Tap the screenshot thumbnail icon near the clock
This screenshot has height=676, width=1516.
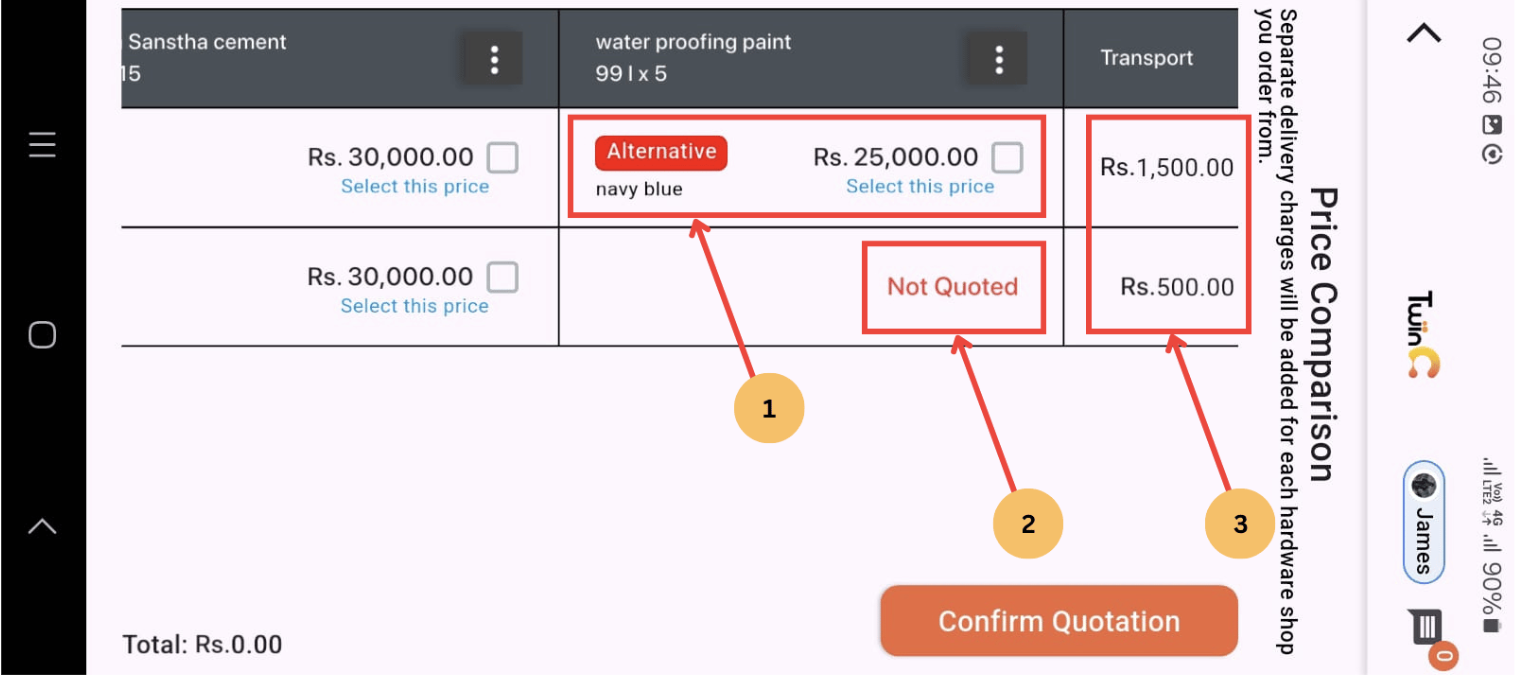(x=1492, y=124)
